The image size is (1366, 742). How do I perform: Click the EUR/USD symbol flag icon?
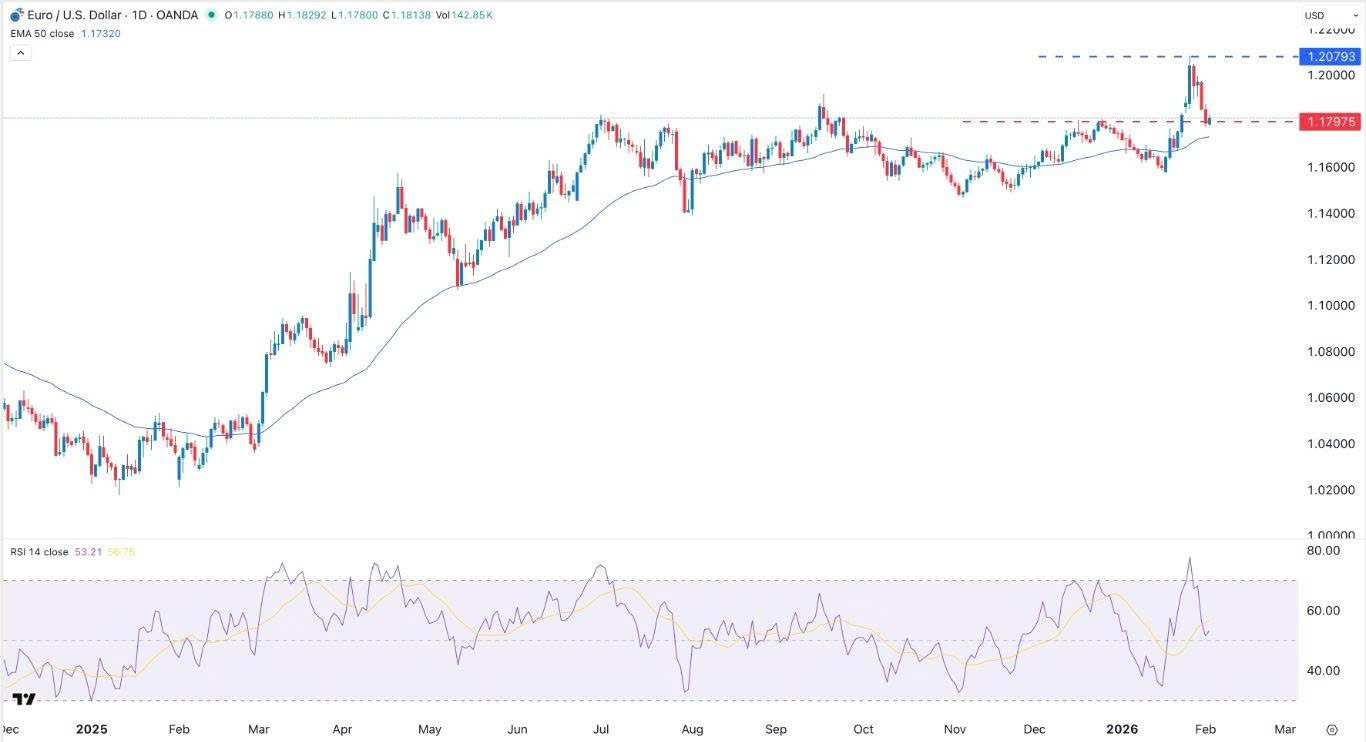[16, 15]
